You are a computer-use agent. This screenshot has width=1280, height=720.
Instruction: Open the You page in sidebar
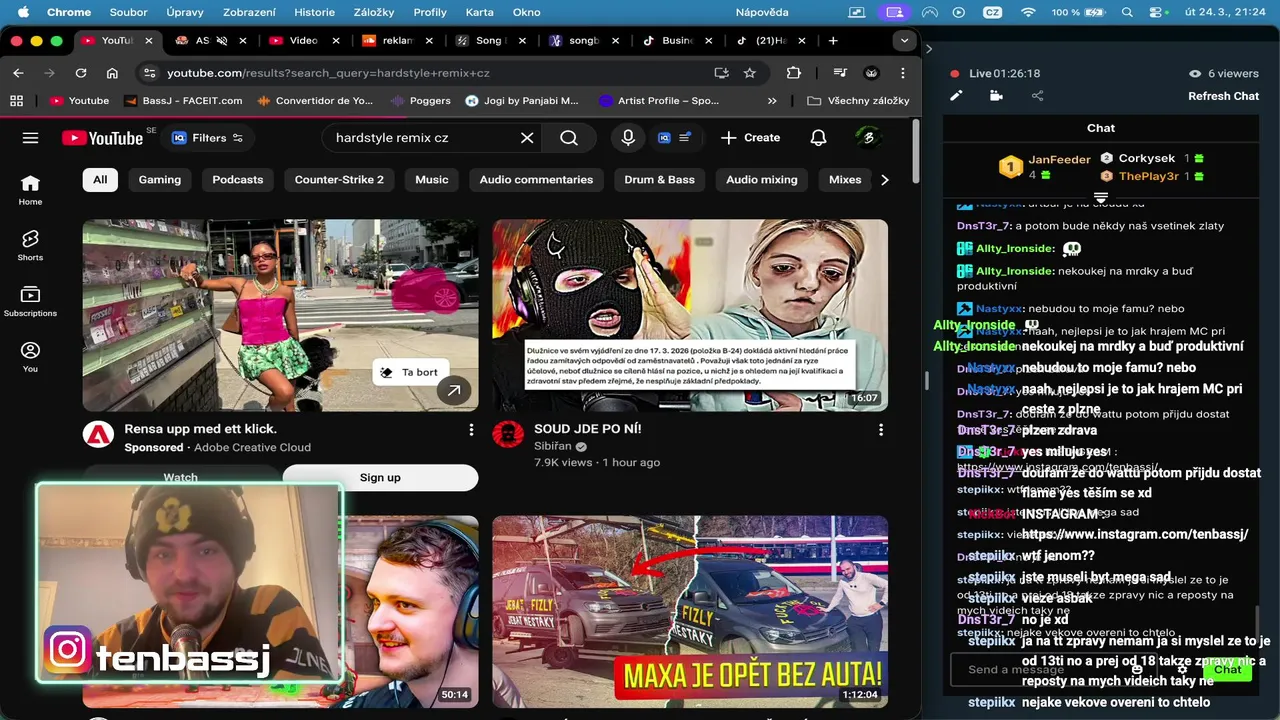click(30, 357)
